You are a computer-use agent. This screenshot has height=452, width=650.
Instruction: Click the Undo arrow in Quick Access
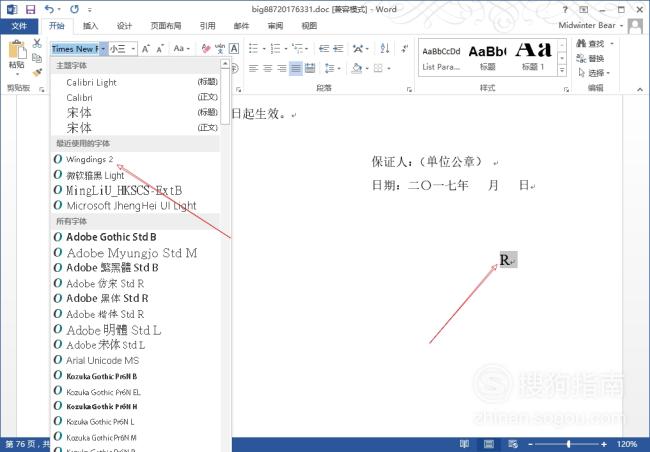[x=49, y=9]
